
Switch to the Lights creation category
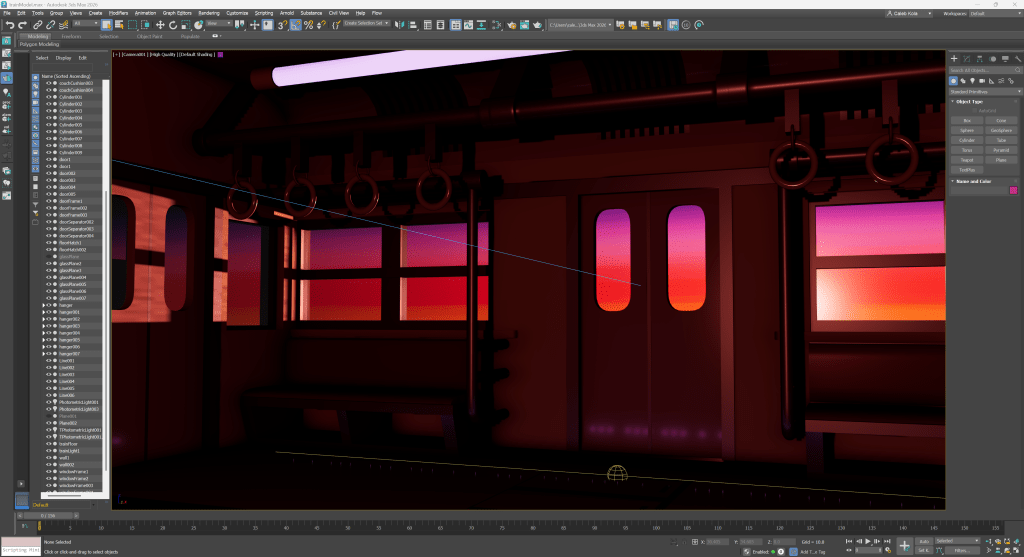coord(972,80)
